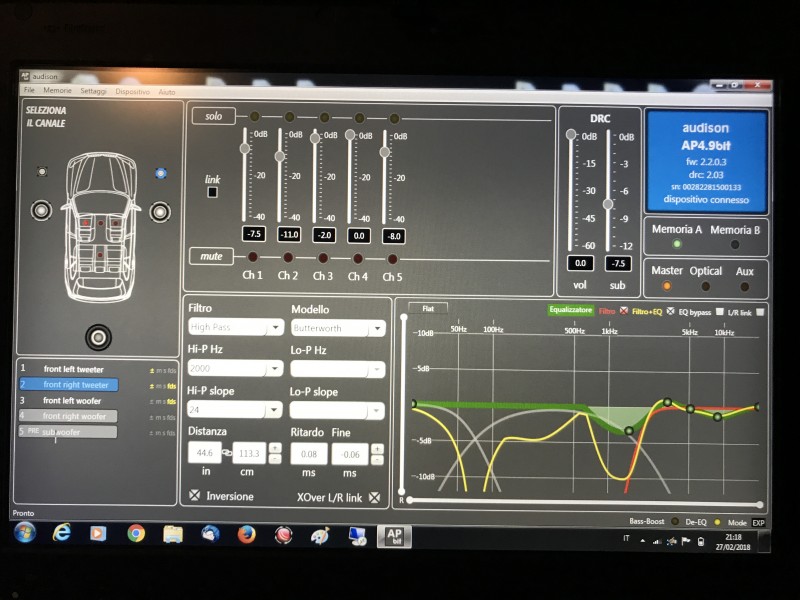The height and width of the screenshot is (600, 800).
Task: Click the green Equalizzatore button
Action: click(570, 310)
